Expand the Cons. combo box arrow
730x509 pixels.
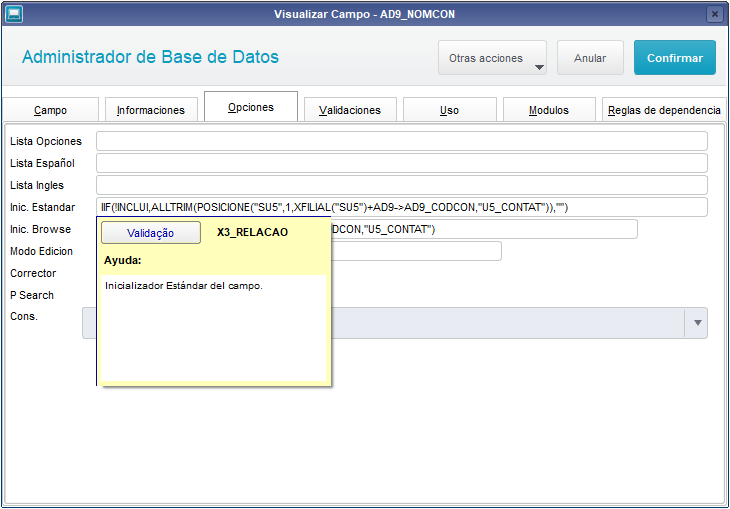(x=697, y=323)
